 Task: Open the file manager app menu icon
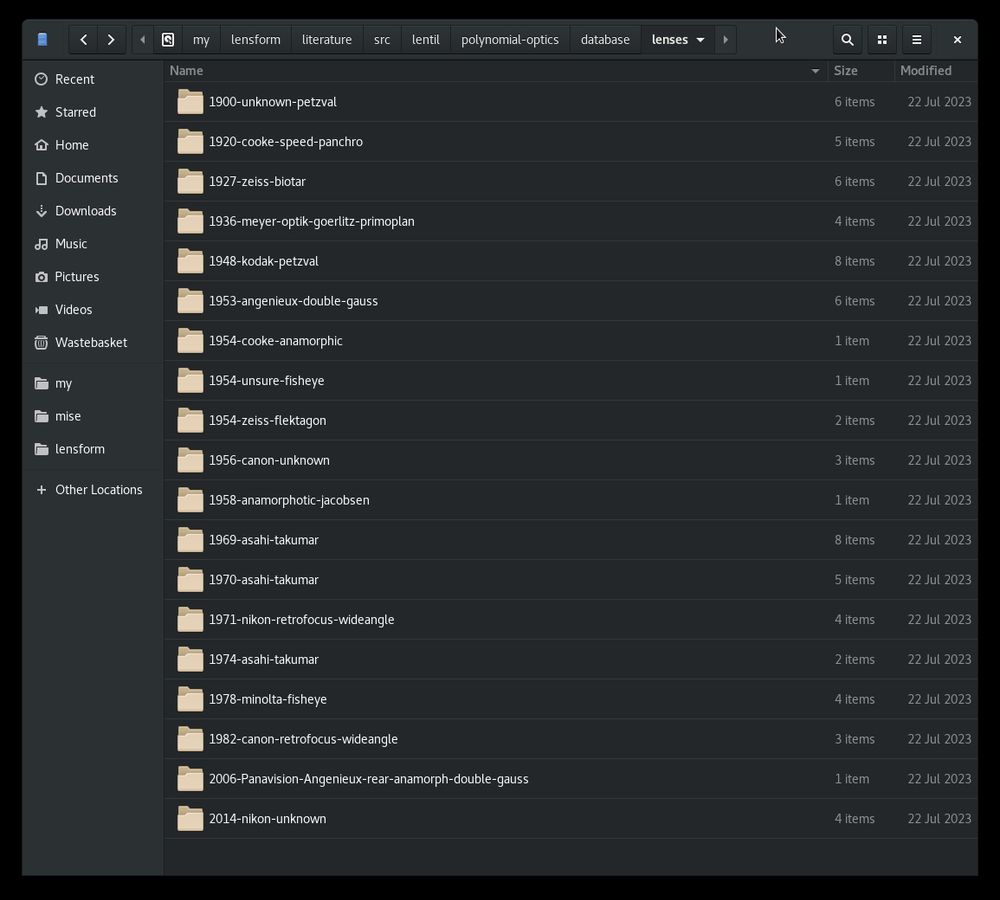(x=43, y=40)
